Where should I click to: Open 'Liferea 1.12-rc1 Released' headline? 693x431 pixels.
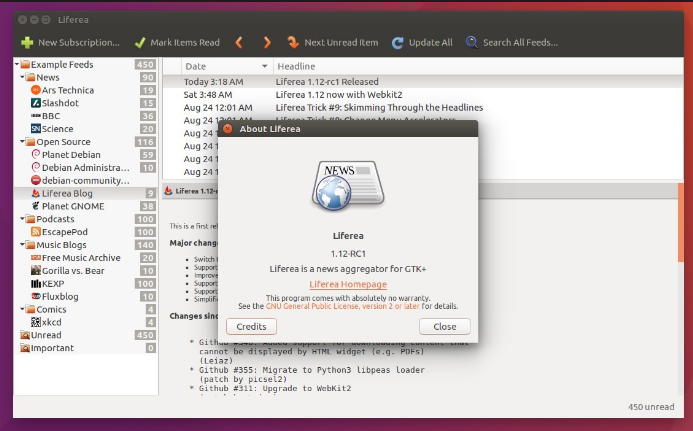coord(327,82)
